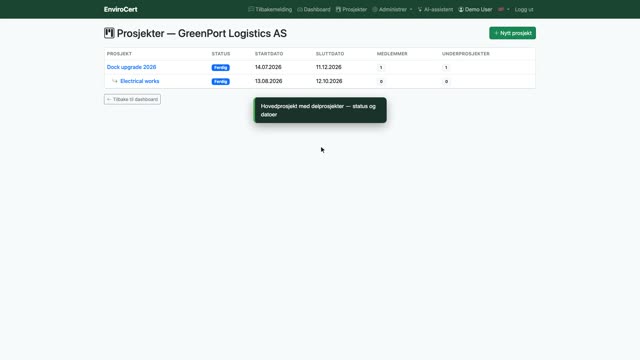Open the language flag dropdown
The width and height of the screenshot is (640, 360).
(503, 9)
